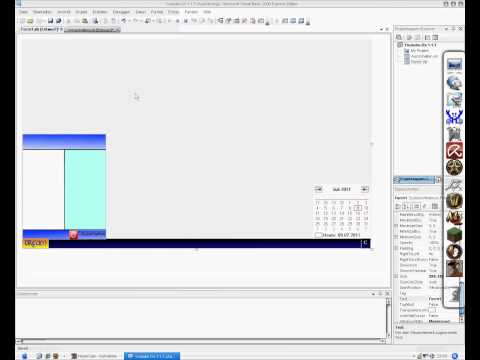Open the round dark emblem dock icon
Image resolution: width=480 pixels, height=360 pixels.
click(454, 167)
